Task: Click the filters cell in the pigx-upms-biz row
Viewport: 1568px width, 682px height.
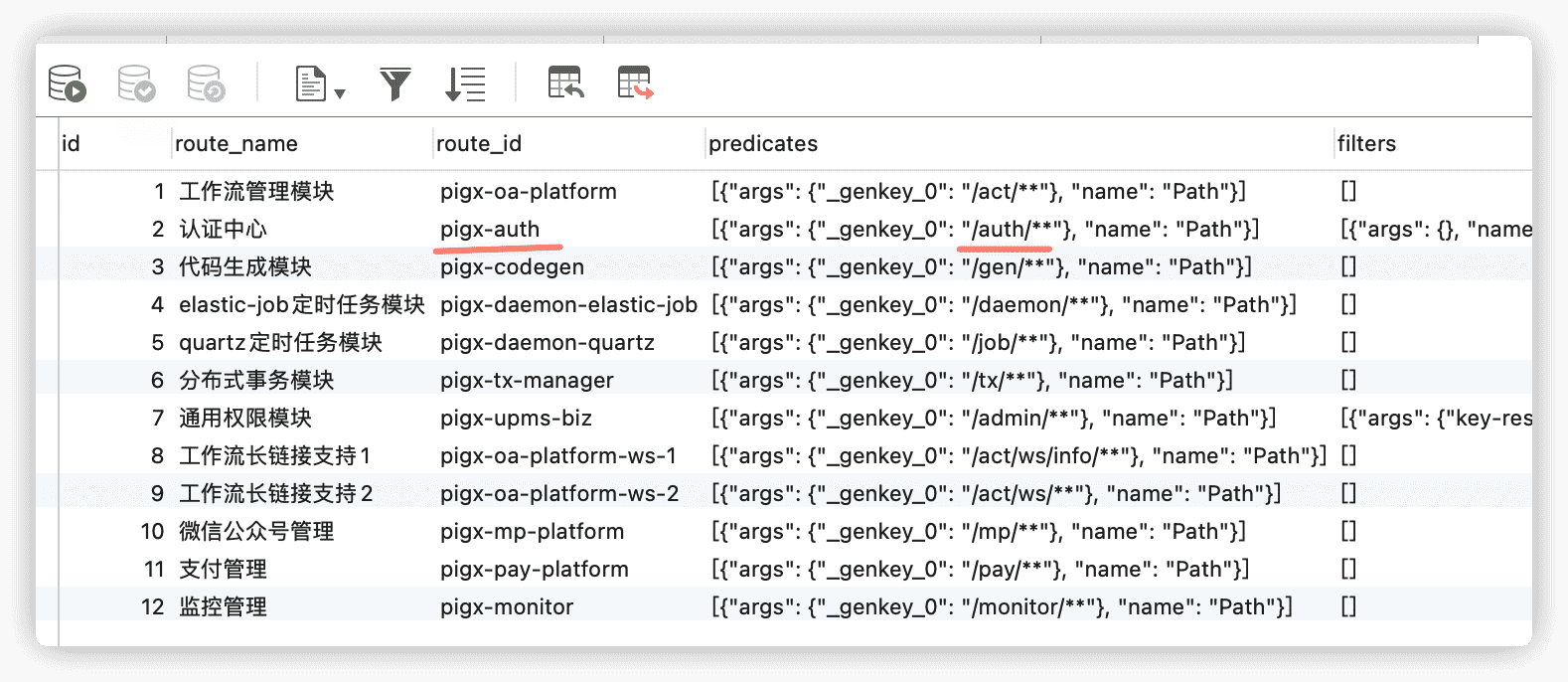Action: coord(1436,419)
